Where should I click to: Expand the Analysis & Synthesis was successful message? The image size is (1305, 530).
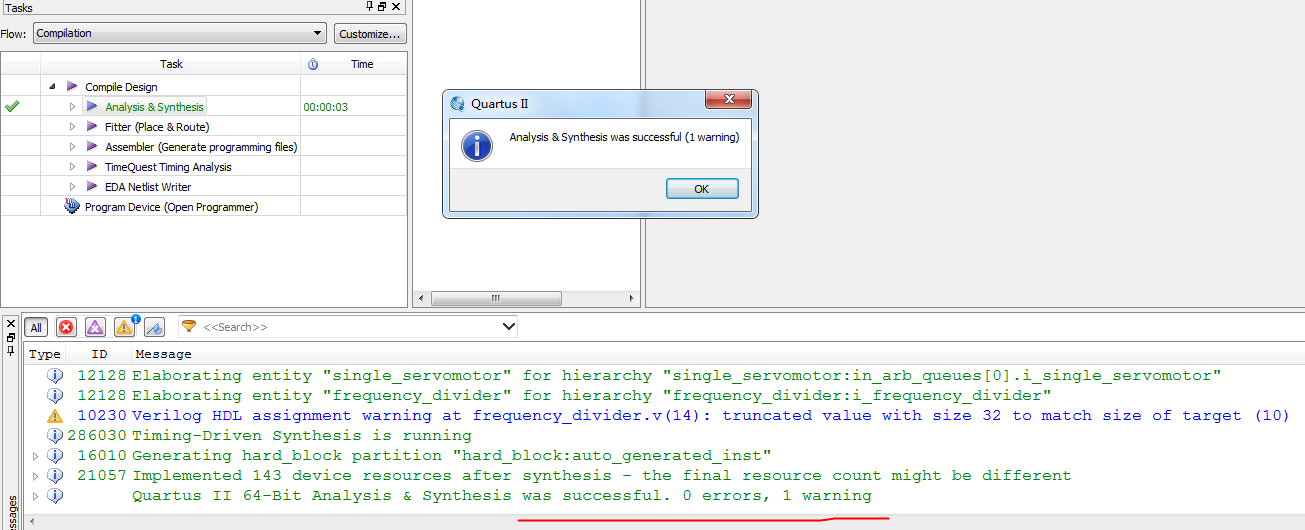click(36, 496)
